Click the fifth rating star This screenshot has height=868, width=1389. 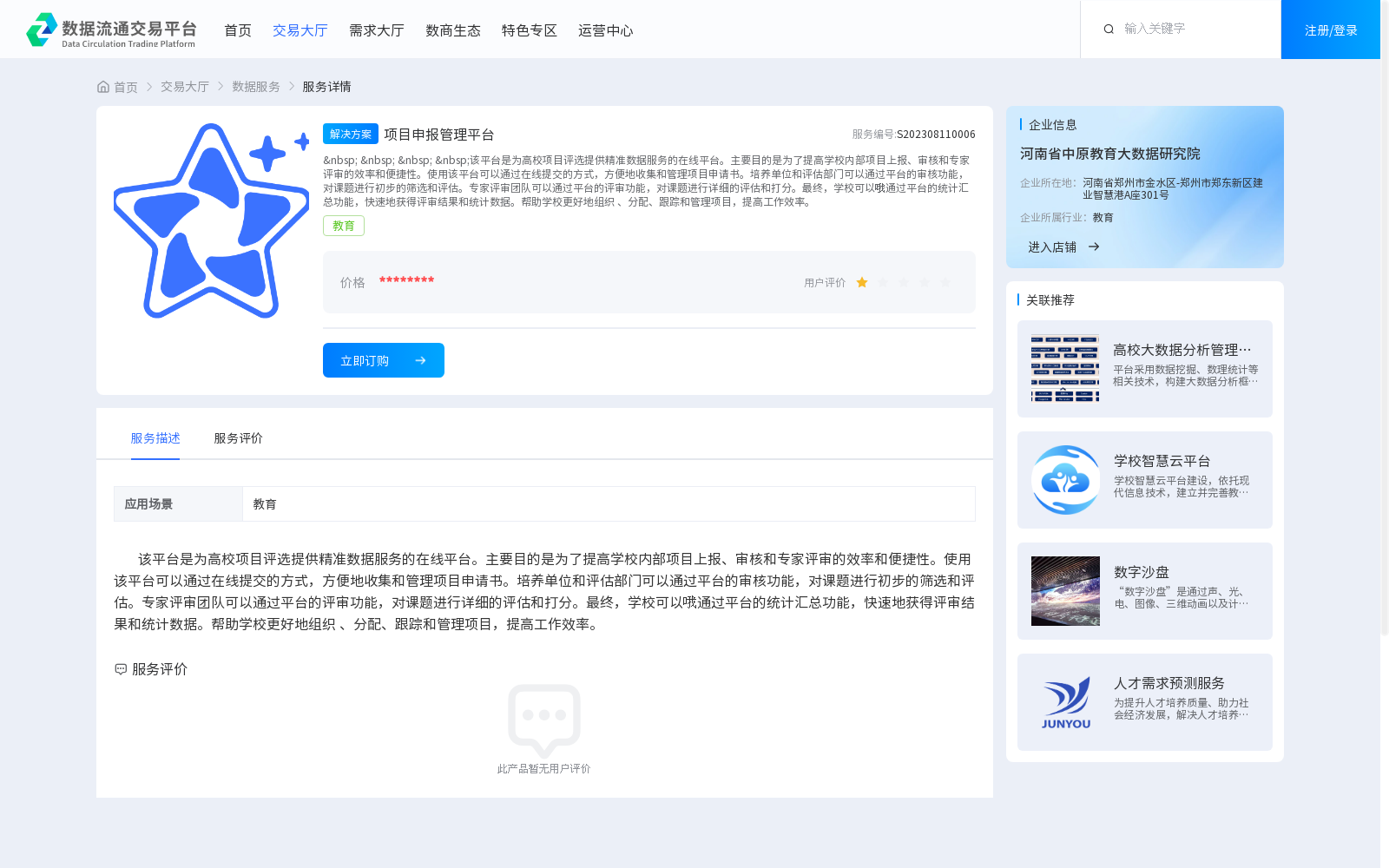tap(945, 282)
